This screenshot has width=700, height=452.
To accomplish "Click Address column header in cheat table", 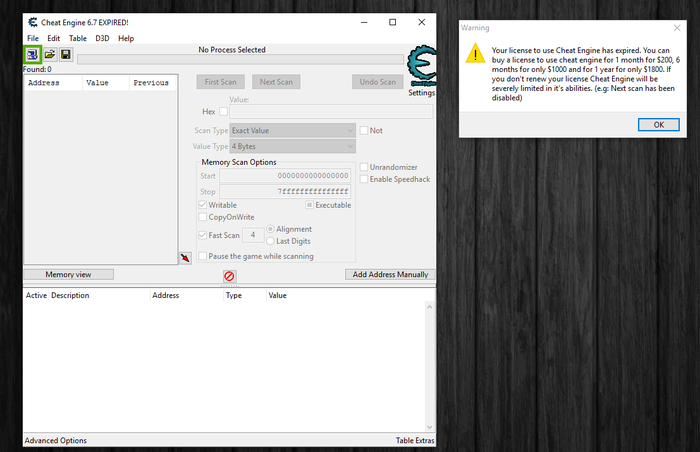I will pos(186,295).
